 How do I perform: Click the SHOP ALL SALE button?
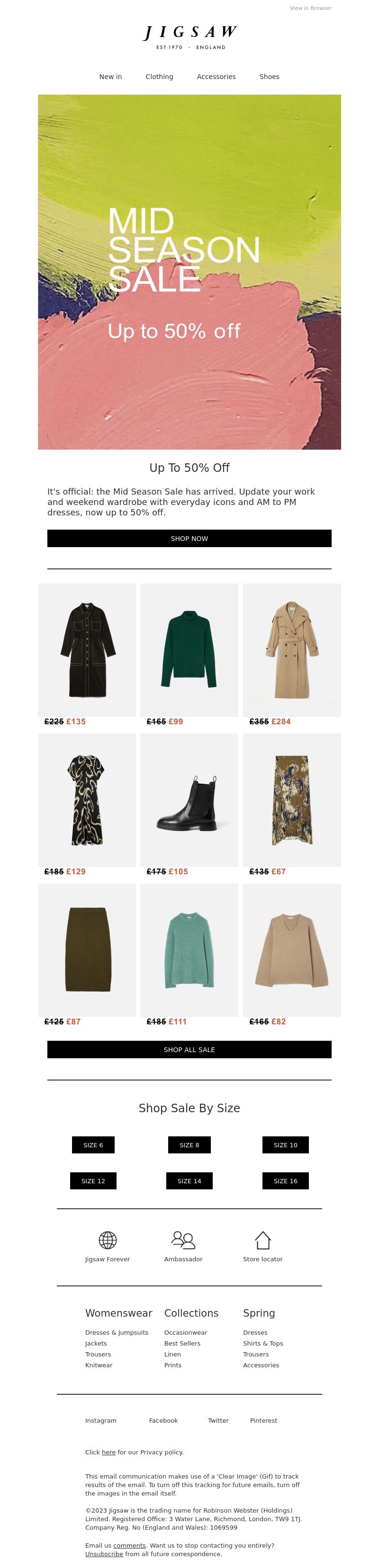[x=189, y=1050]
